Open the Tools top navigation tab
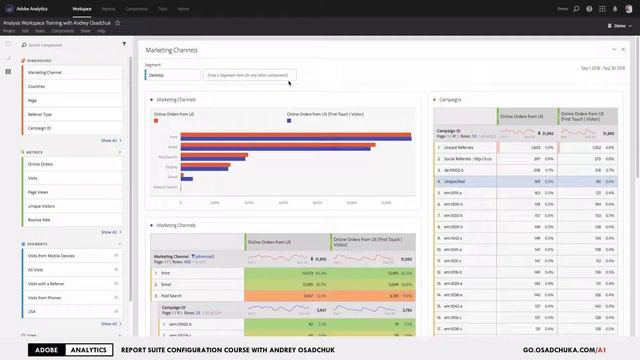The image size is (640, 360). 163,9
